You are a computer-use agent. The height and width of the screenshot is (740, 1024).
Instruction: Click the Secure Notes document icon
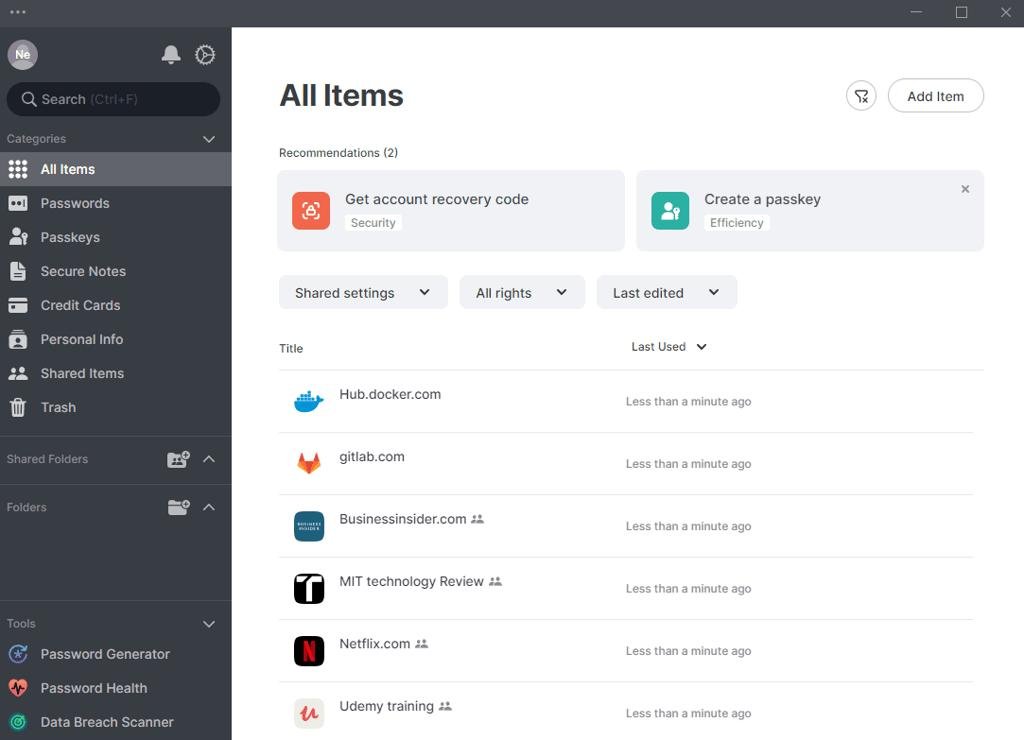tap(18, 271)
